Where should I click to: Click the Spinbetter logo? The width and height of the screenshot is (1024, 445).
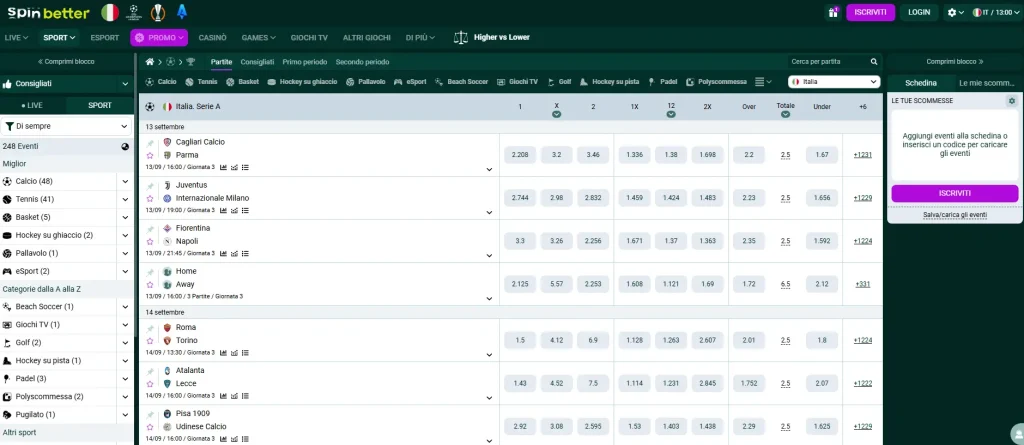point(48,12)
